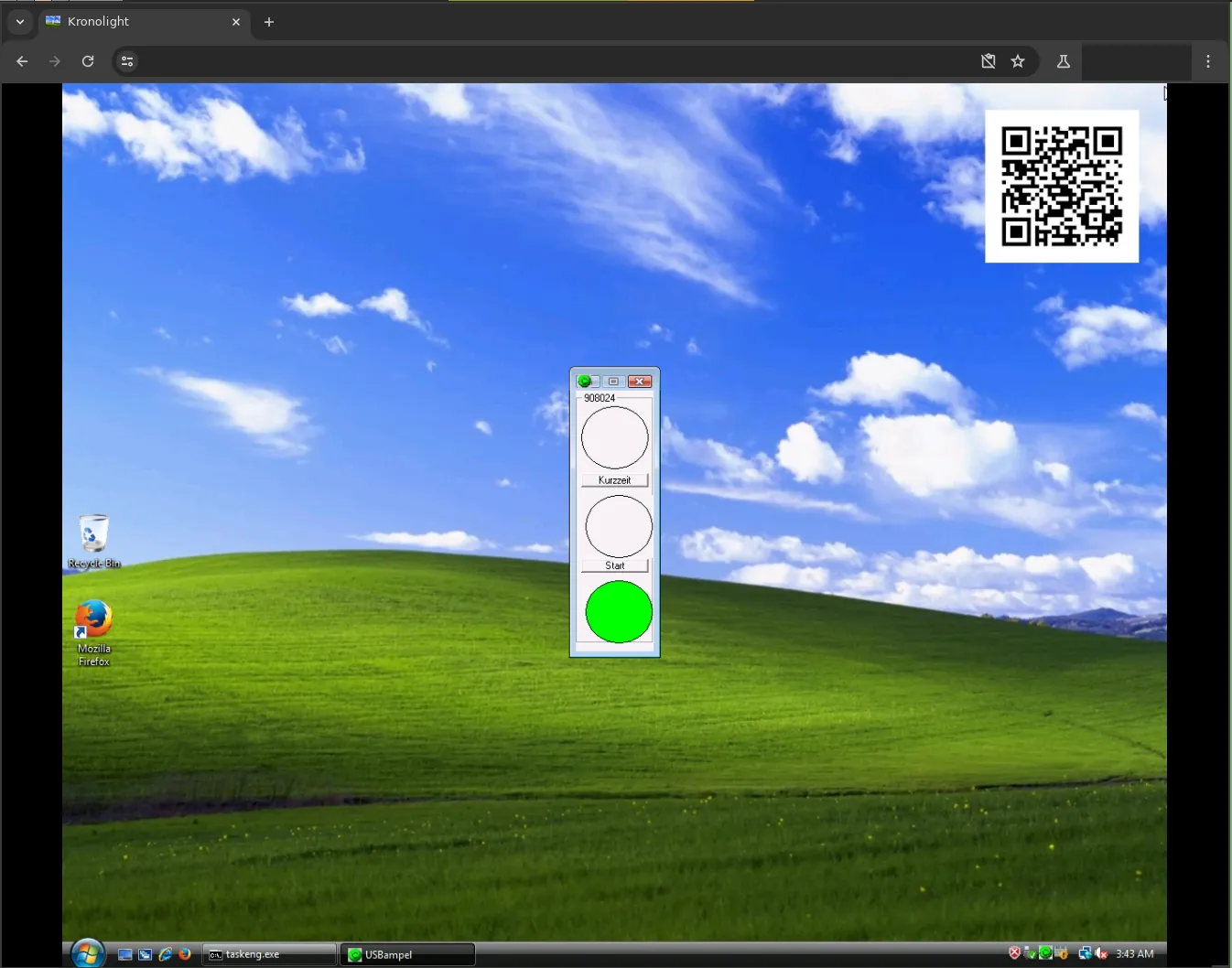Open a new browser tab
This screenshot has height=968, width=1232.
[x=269, y=22]
